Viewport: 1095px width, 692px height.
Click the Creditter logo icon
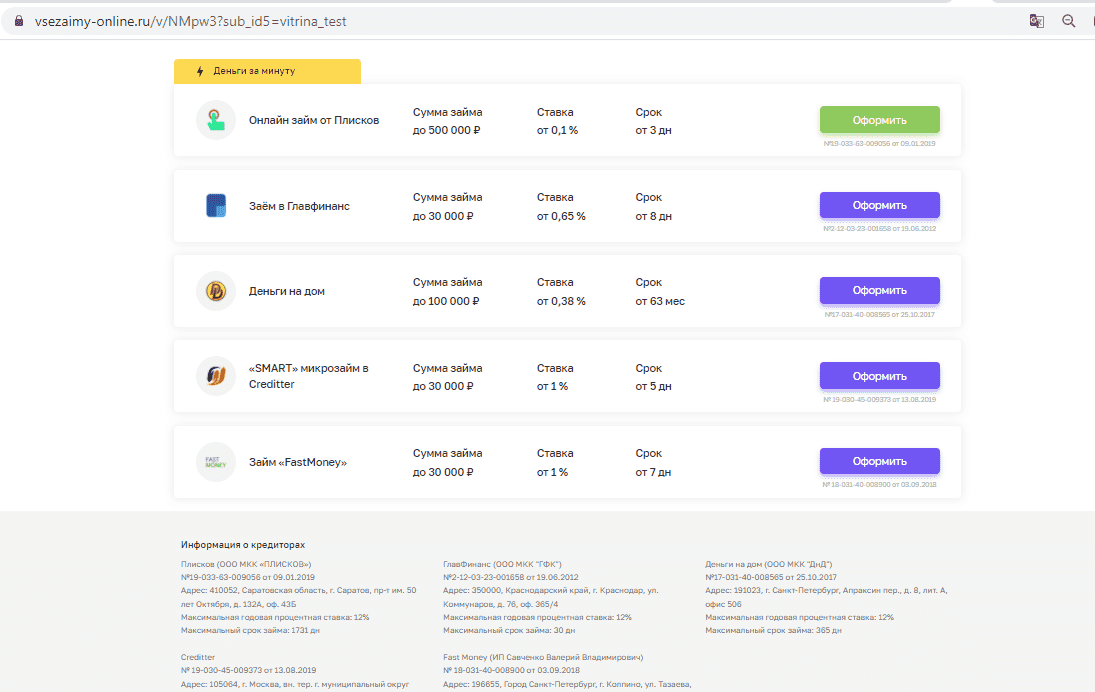pos(216,376)
